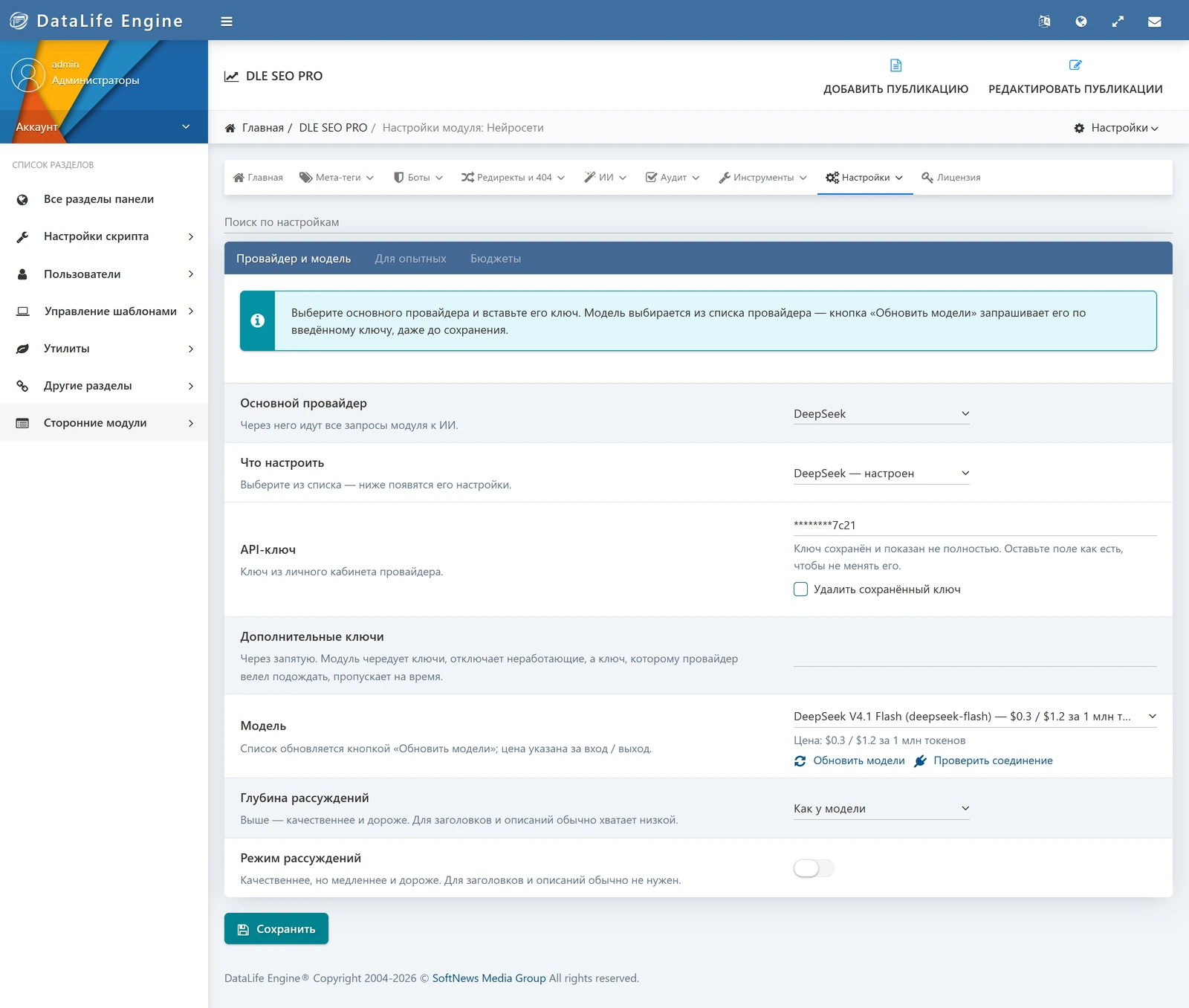Click the DLE SEO PRO breadcrumb link
Image resolution: width=1189 pixels, height=1008 pixels.
tap(333, 128)
